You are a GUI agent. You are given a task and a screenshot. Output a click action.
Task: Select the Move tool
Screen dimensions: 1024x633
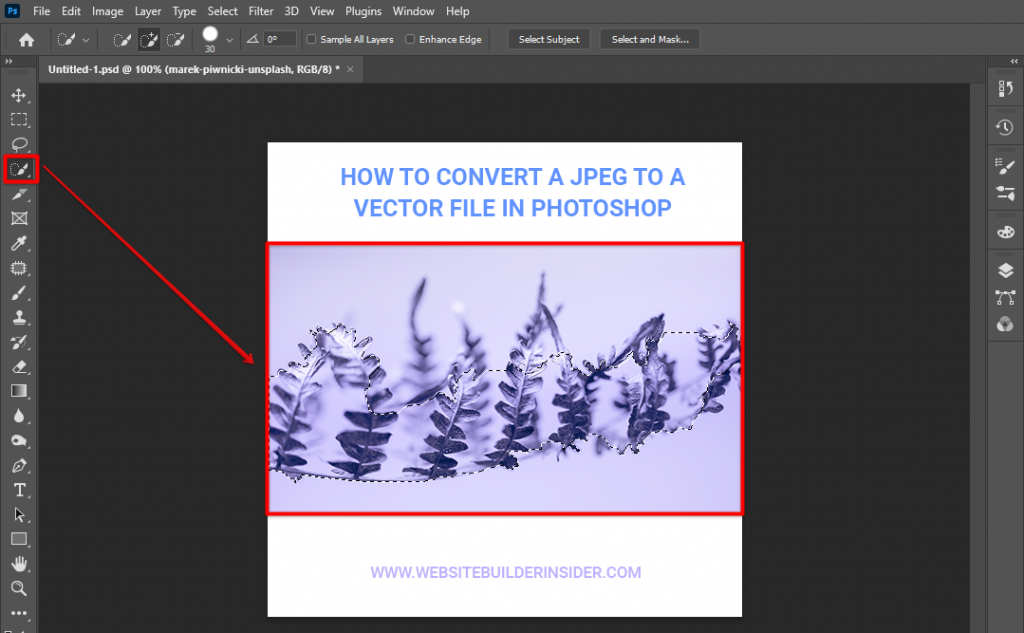coord(19,96)
